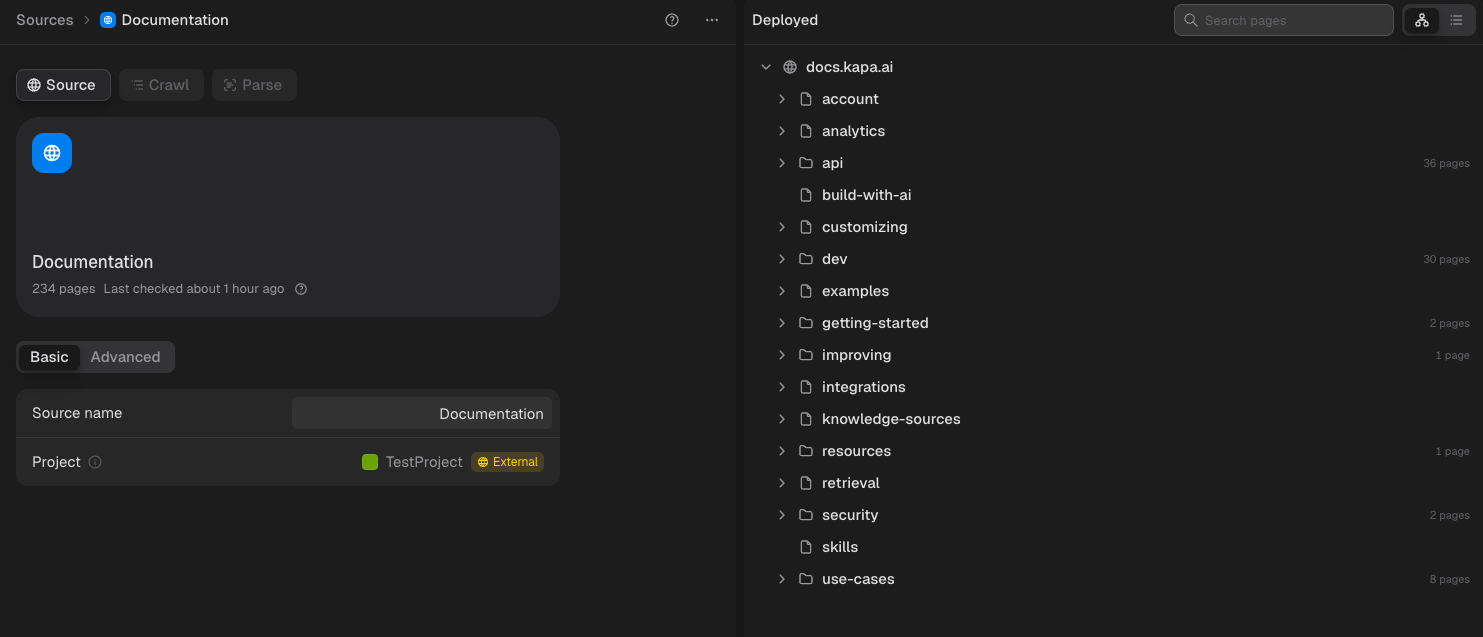Screen dimensions: 1483x637
Task: Click the large blue globe source icon
Action: (52, 153)
